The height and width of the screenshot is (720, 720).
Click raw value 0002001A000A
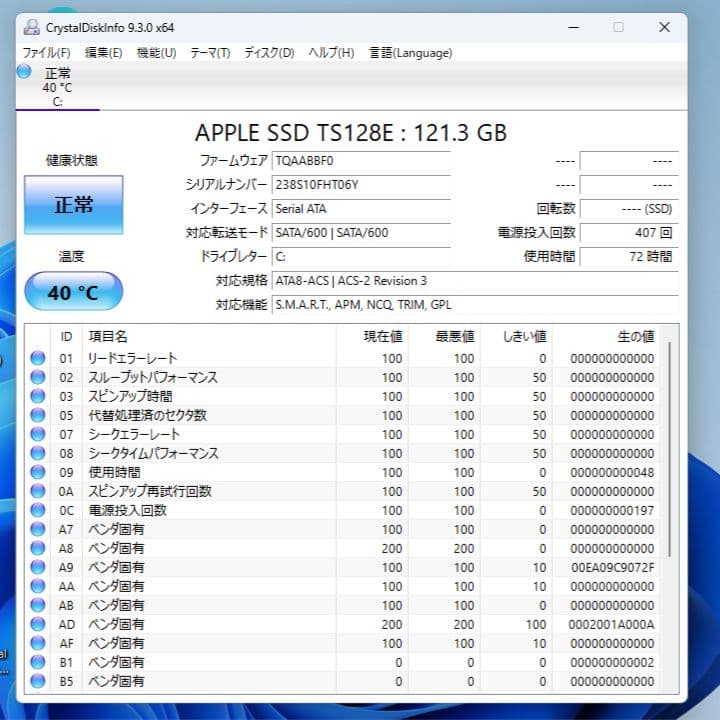click(611, 624)
